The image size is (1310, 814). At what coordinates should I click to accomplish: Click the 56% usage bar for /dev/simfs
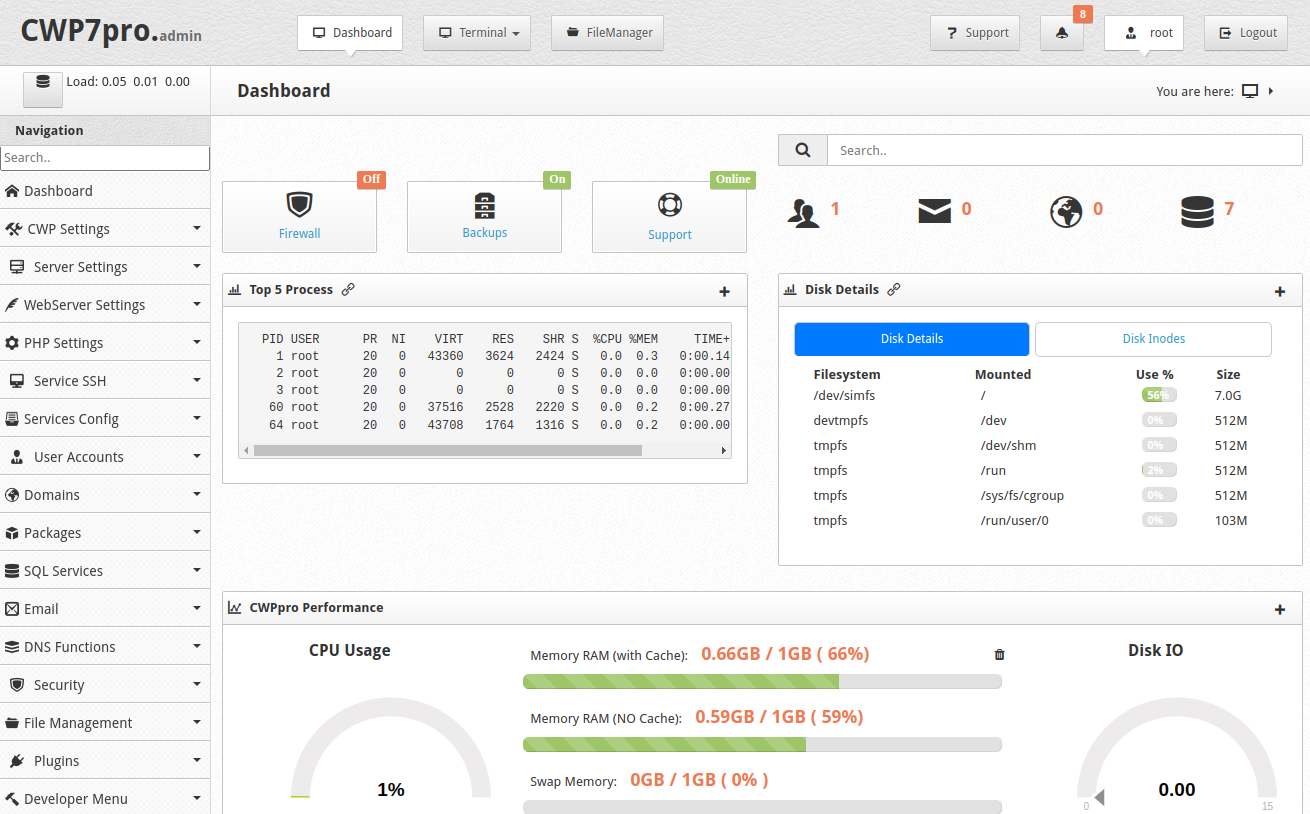1159,395
